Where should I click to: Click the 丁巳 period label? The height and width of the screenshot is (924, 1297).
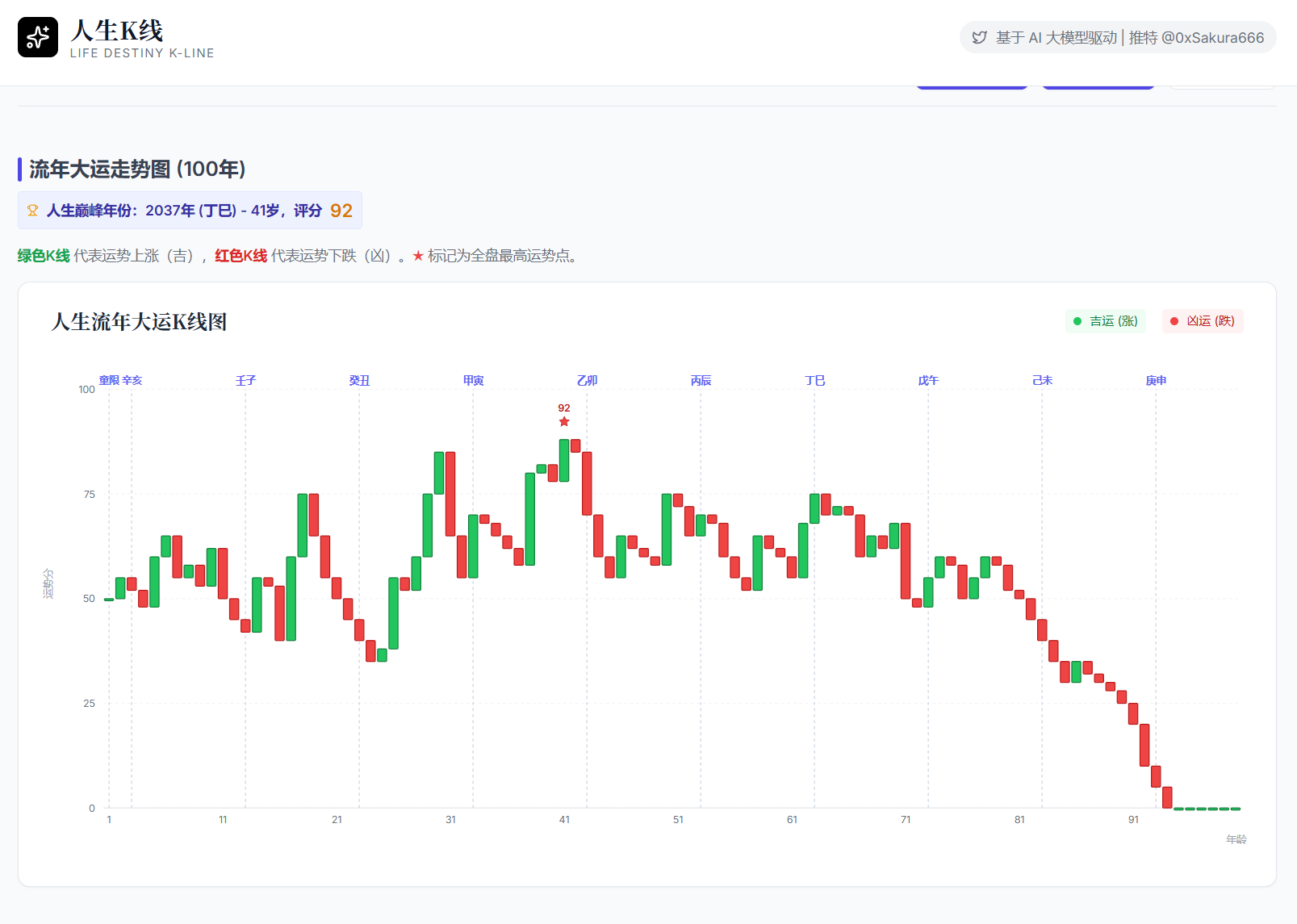814,380
